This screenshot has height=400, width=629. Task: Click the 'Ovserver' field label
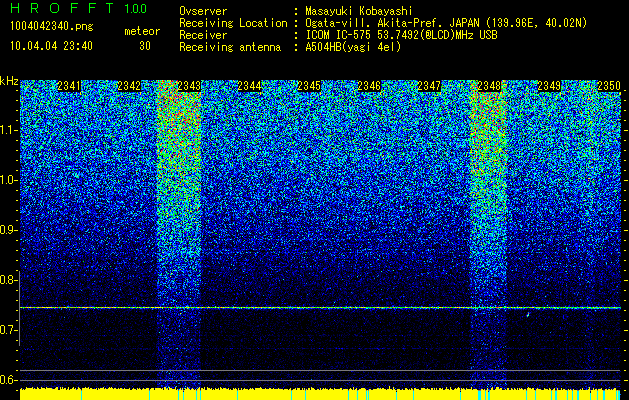(x=203, y=11)
